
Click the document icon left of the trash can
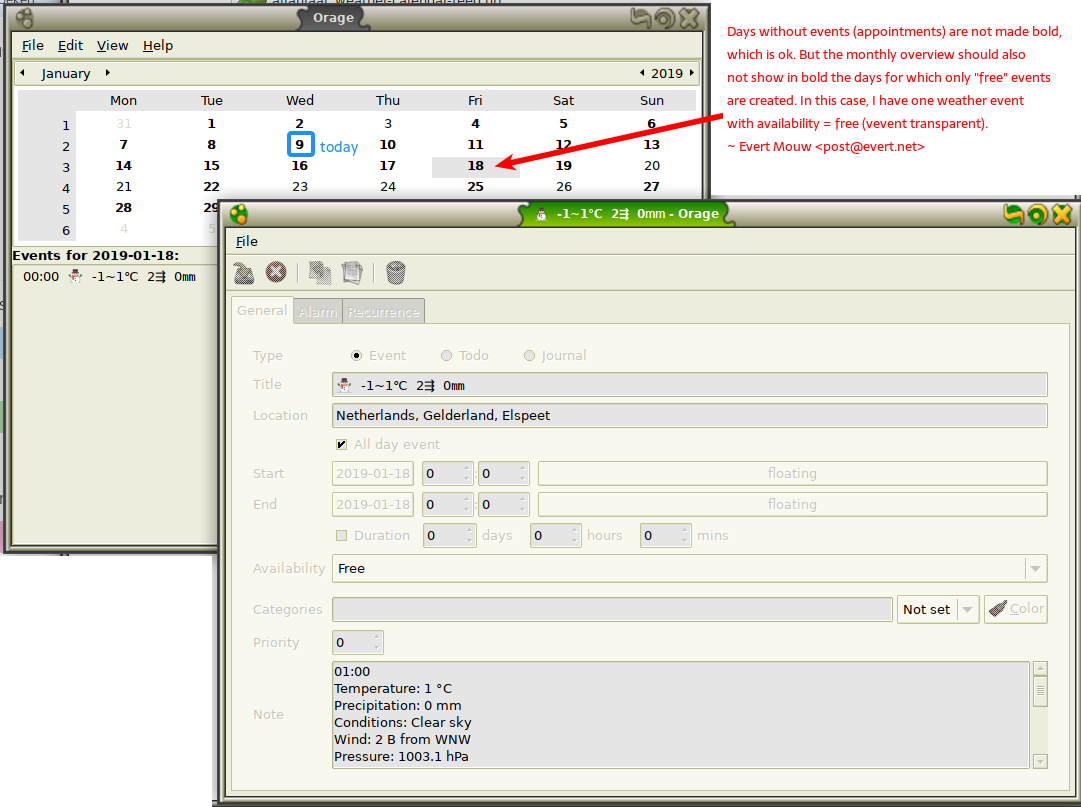coord(352,273)
